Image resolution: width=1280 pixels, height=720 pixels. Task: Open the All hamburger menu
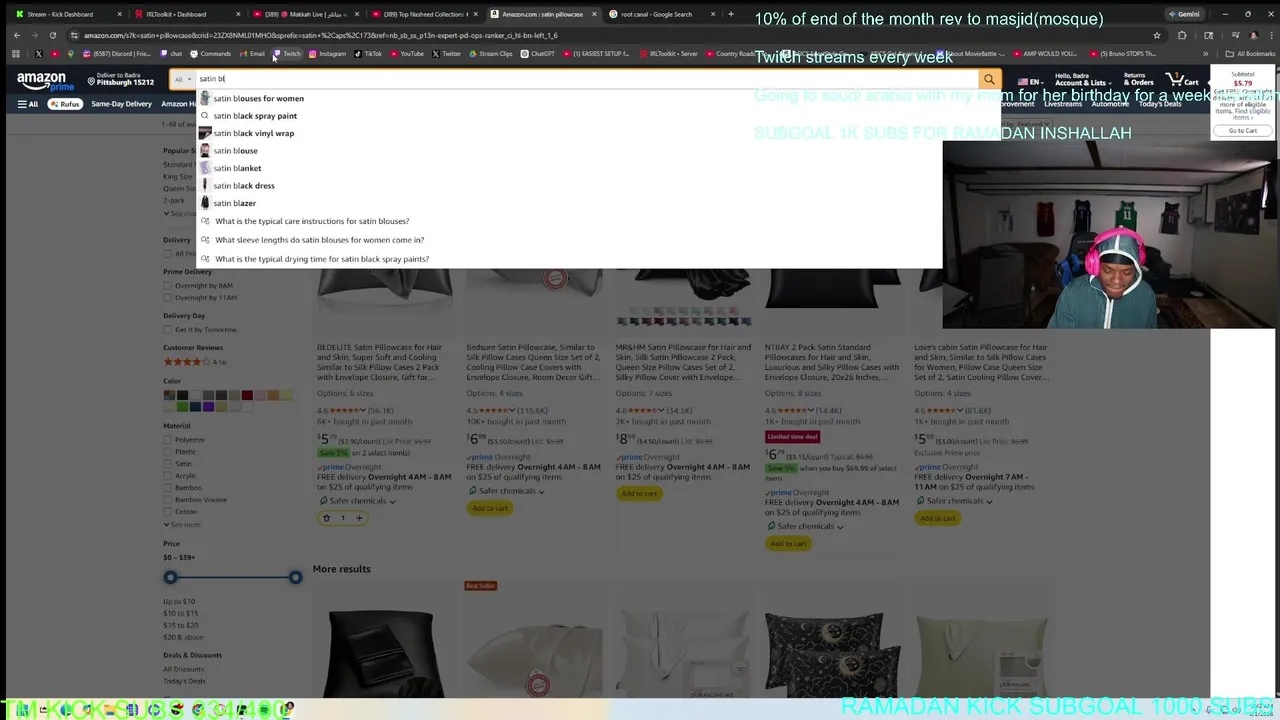click(27, 104)
